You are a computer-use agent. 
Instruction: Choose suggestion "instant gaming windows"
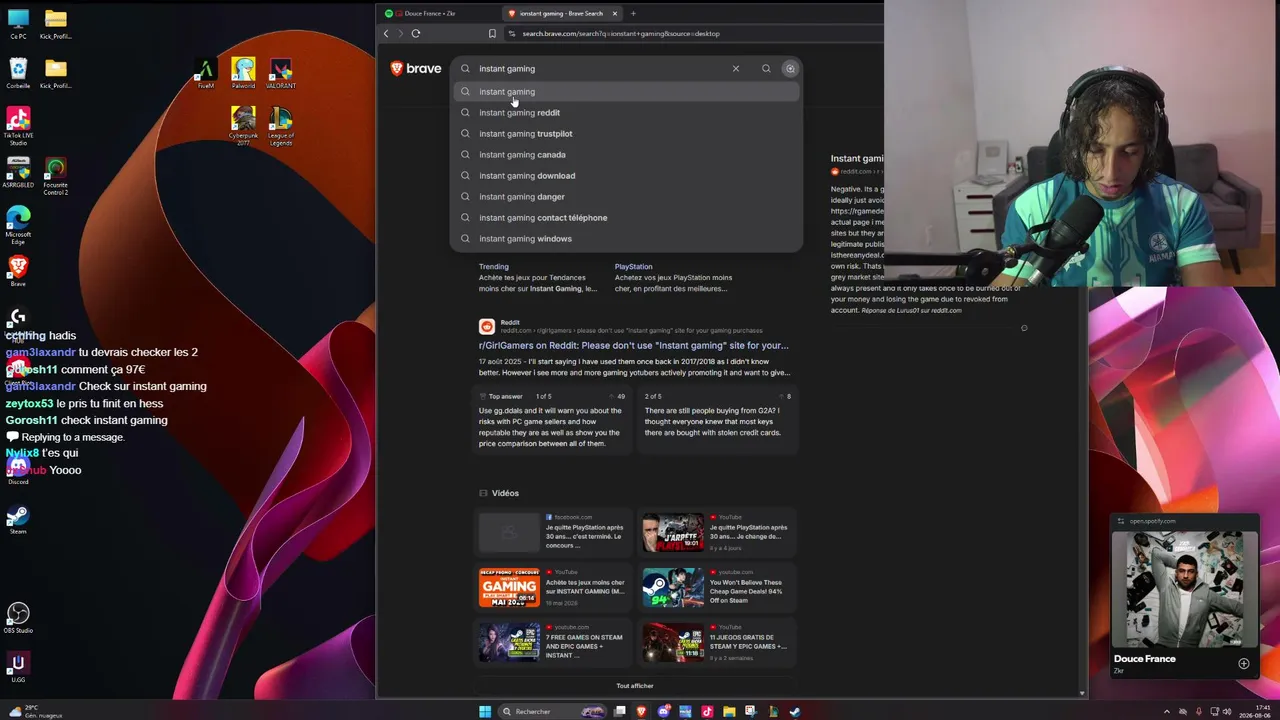627,239
